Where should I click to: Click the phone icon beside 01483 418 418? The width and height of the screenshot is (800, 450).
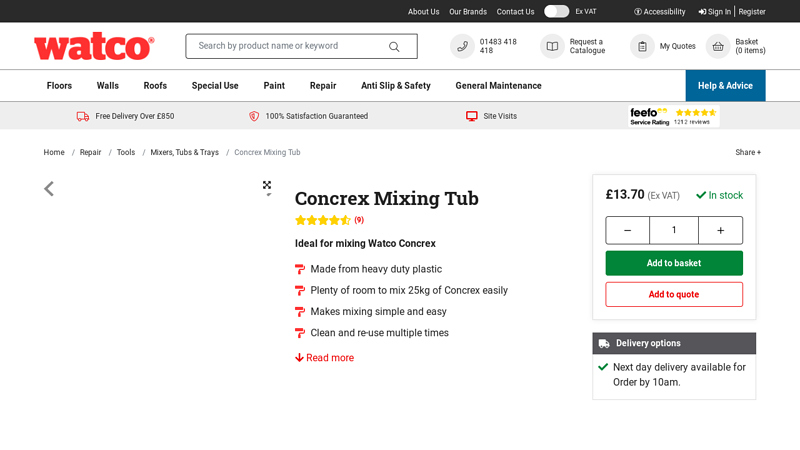(462, 46)
